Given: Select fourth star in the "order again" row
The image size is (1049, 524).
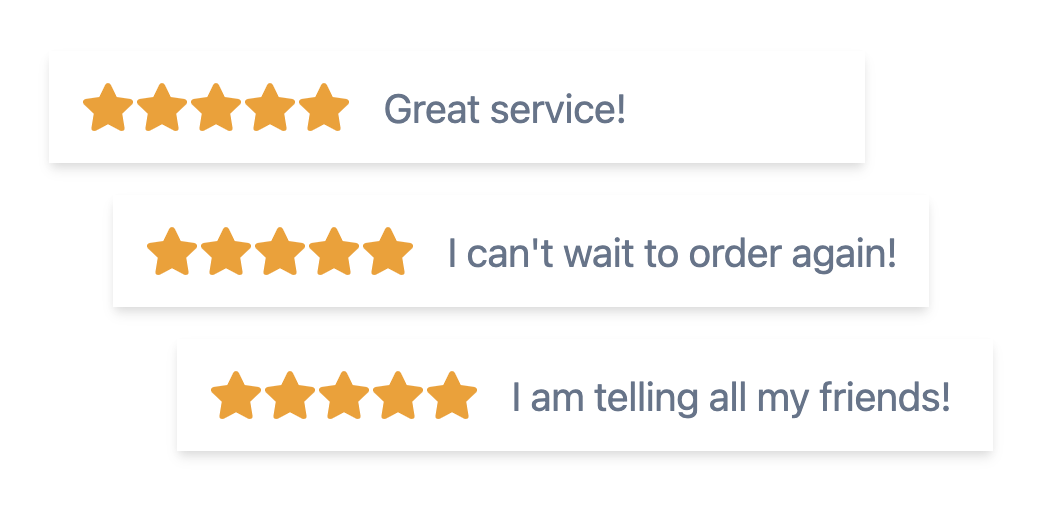Looking at the screenshot, I should point(334,252).
